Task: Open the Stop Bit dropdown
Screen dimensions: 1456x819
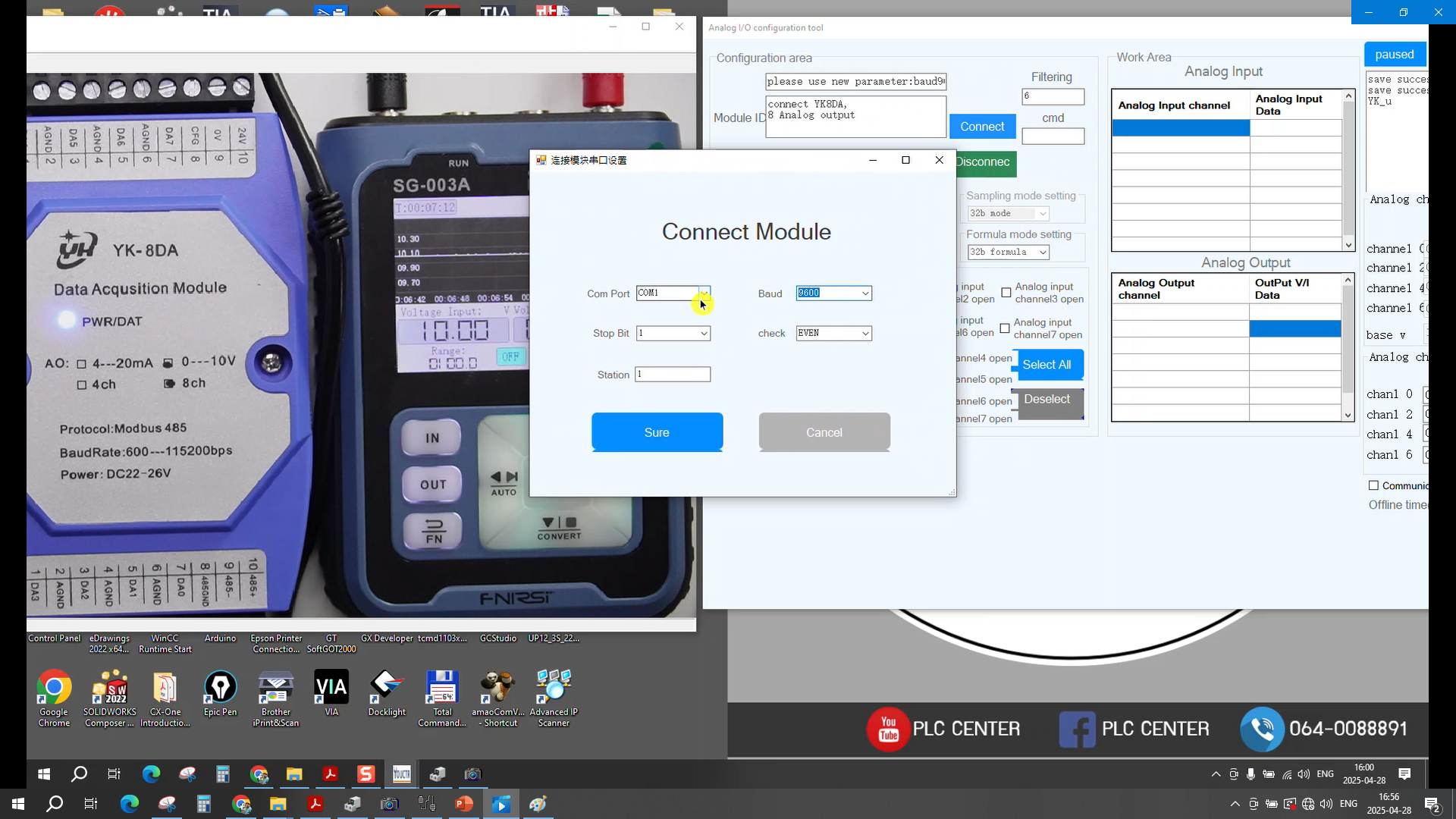Action: (704, 334)
